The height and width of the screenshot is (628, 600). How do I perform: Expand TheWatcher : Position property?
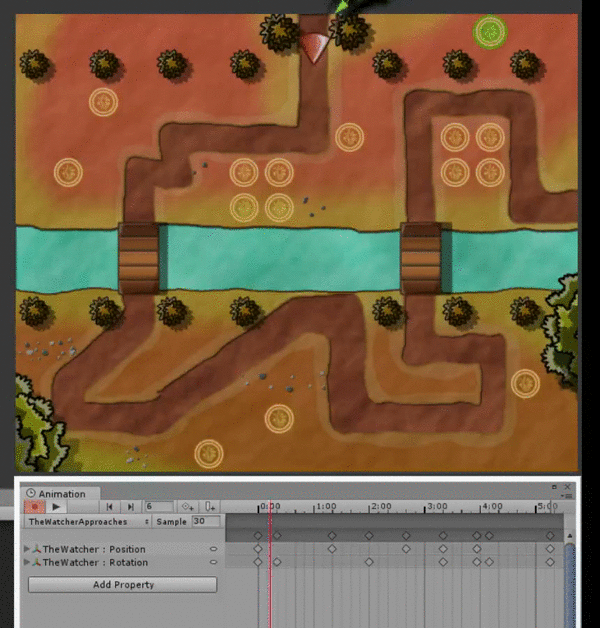(x=27, y=549)
